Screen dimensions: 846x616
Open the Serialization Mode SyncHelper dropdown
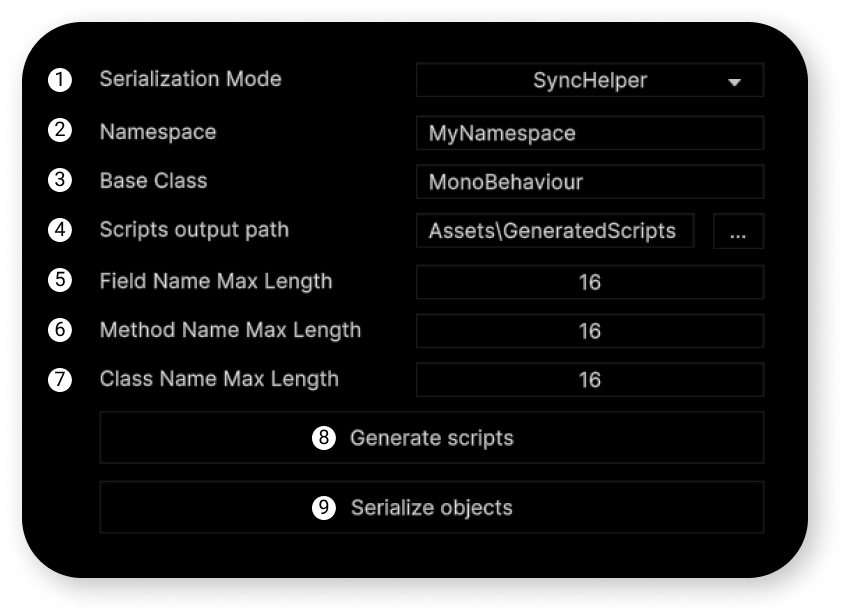(590, 80)
